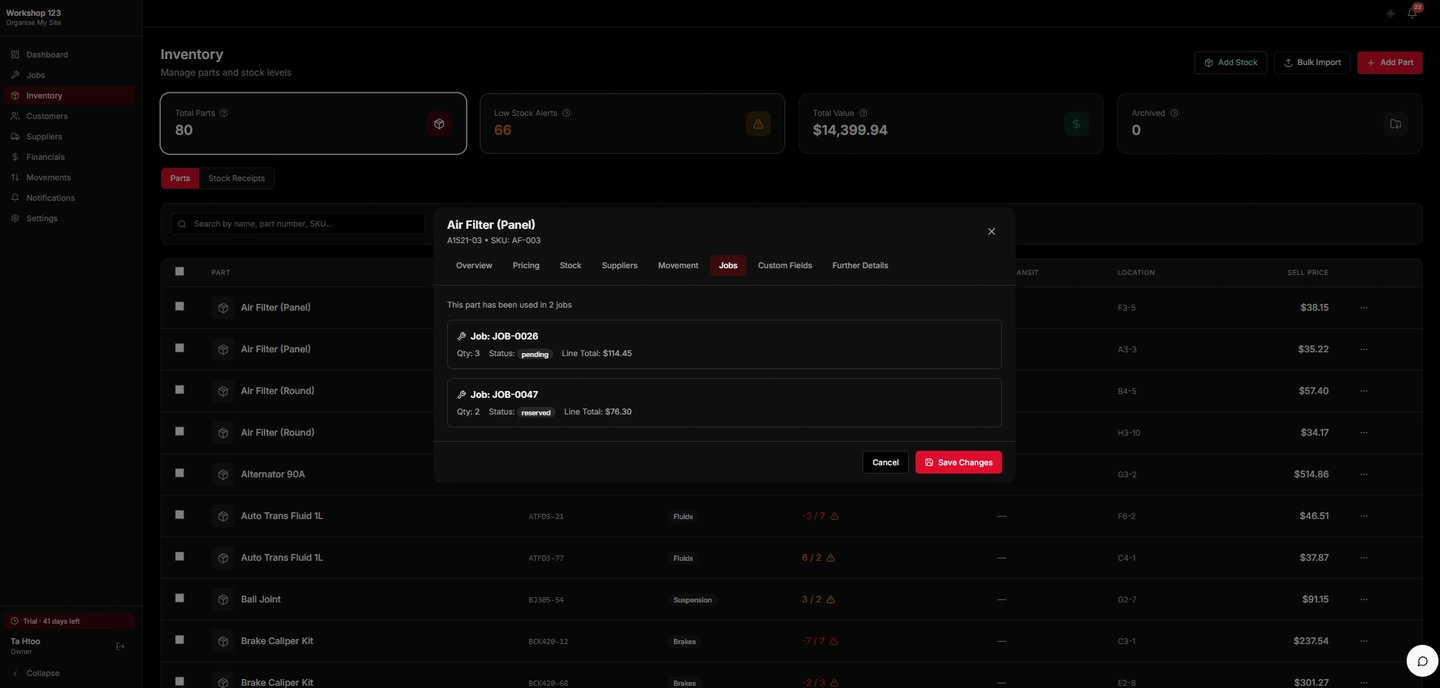Open Settings in sidebar
1440x688 pixels.
[x=70, y=218]
